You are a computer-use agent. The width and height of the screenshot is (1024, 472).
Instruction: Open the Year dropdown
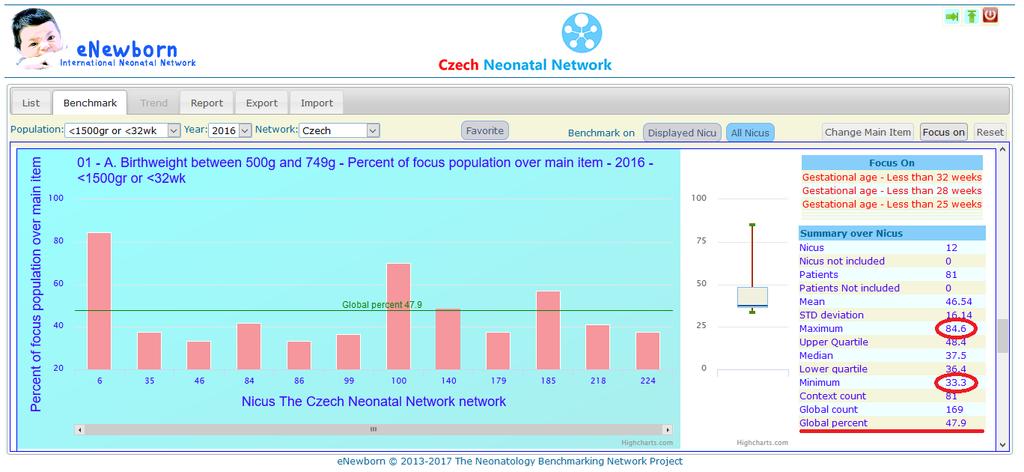coord(230,131)
